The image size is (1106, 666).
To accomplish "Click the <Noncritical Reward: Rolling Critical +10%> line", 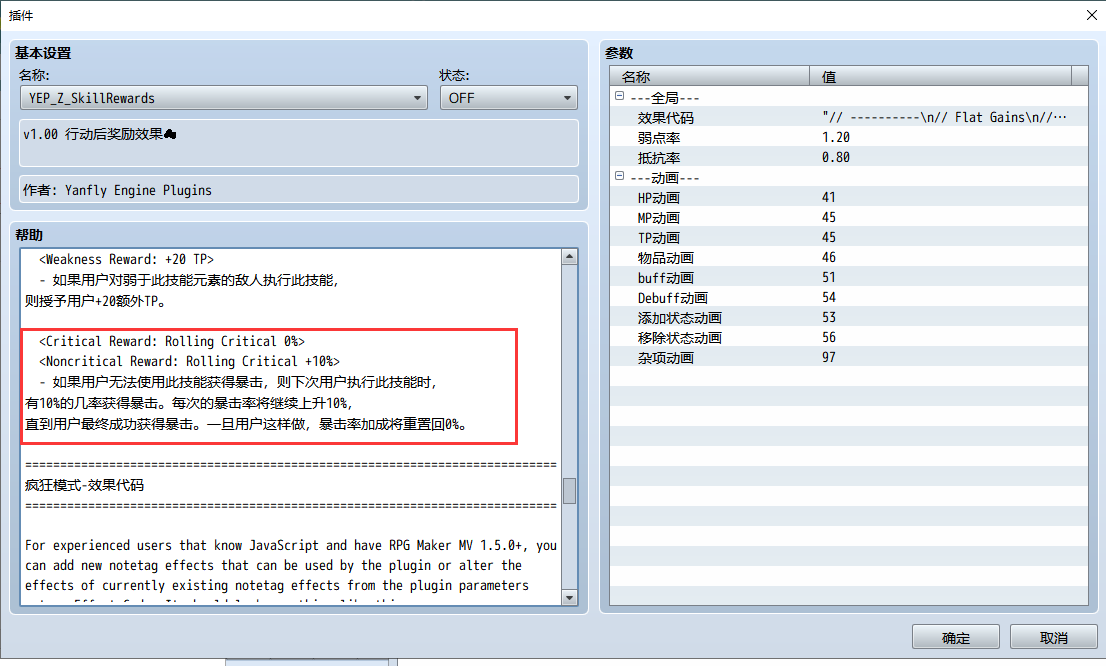I will pos(189,361).
